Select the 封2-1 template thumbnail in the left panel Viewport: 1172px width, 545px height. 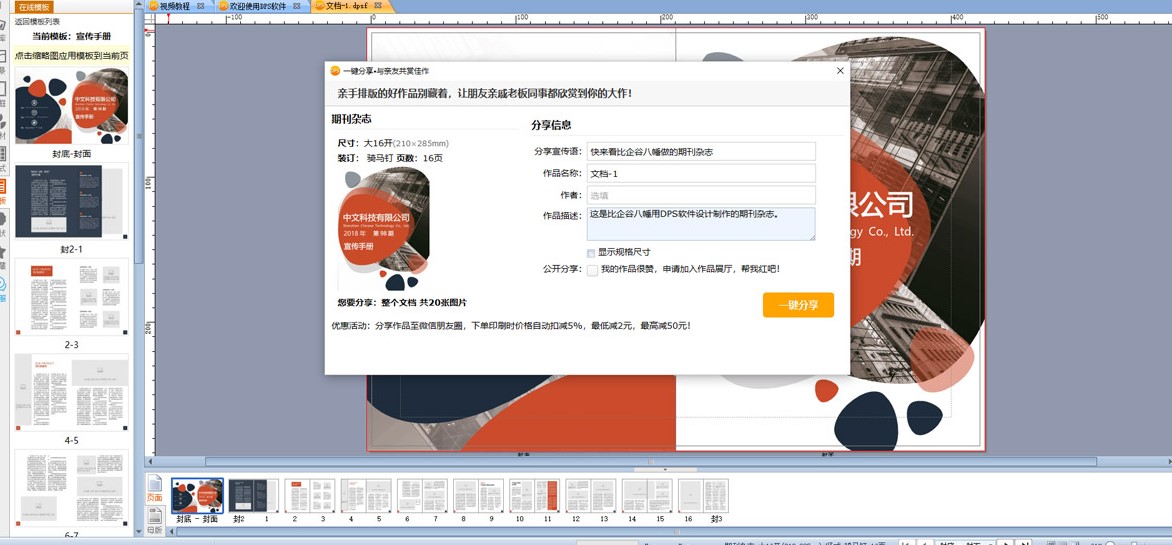click(71, 202)
